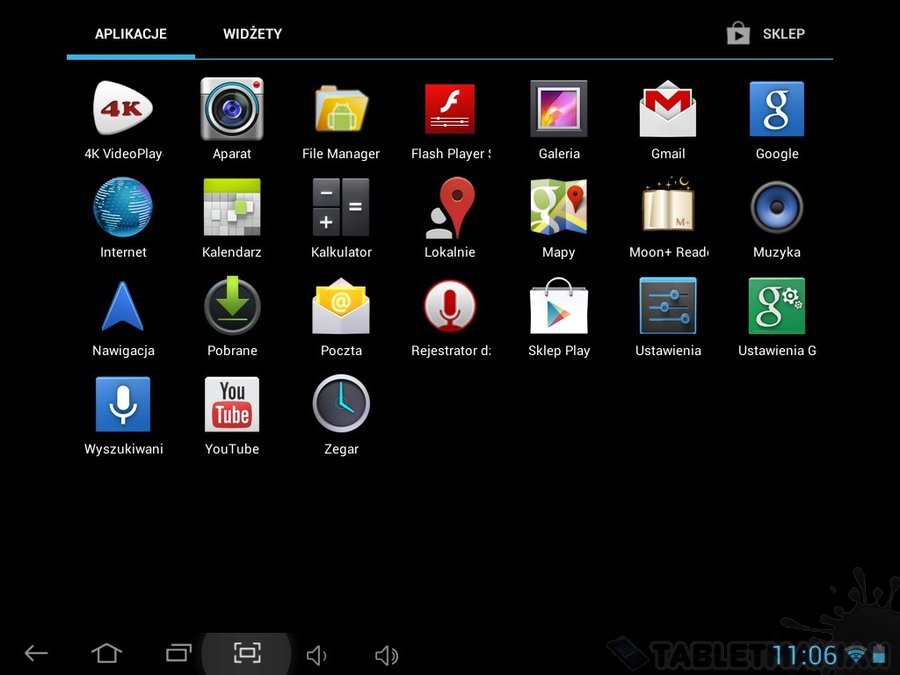Switch to the WIDŻETY tab
Viewport: 900px width, 675px height.
click(253, 34)
